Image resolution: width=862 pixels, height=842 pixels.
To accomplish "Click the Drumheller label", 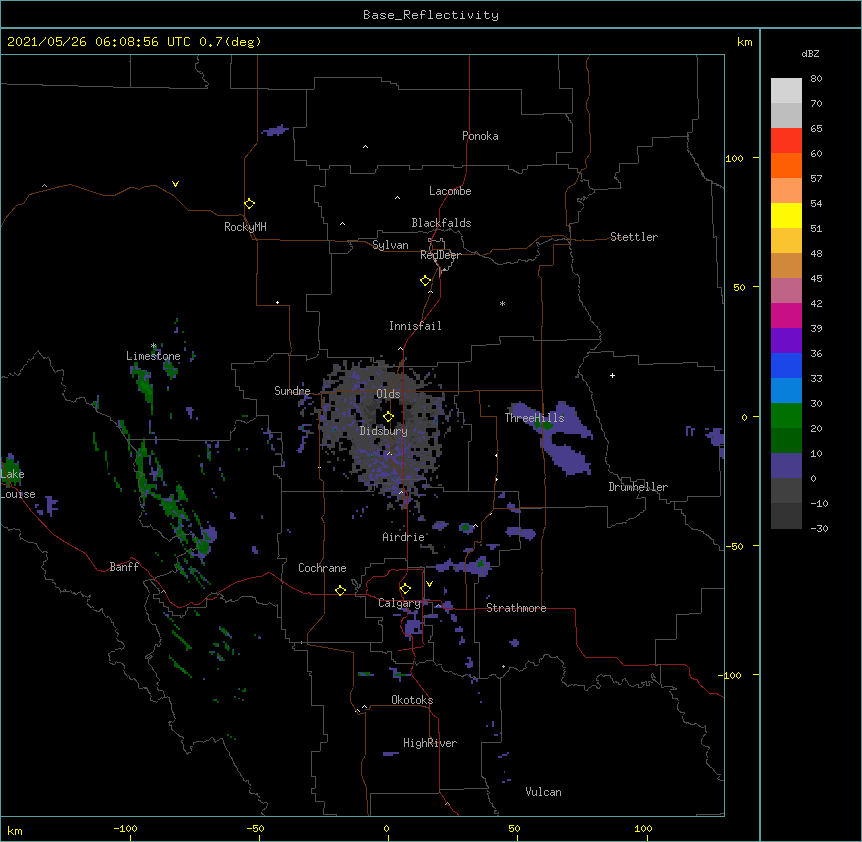I will [x=638, y=487].
